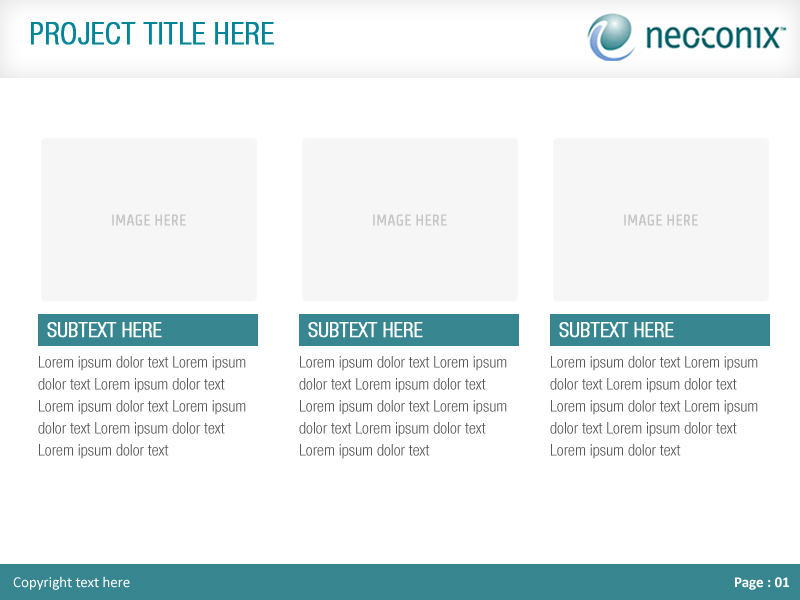
Task: Click IMAGE HERE label in left placeholder
Action: pos(149,220)
